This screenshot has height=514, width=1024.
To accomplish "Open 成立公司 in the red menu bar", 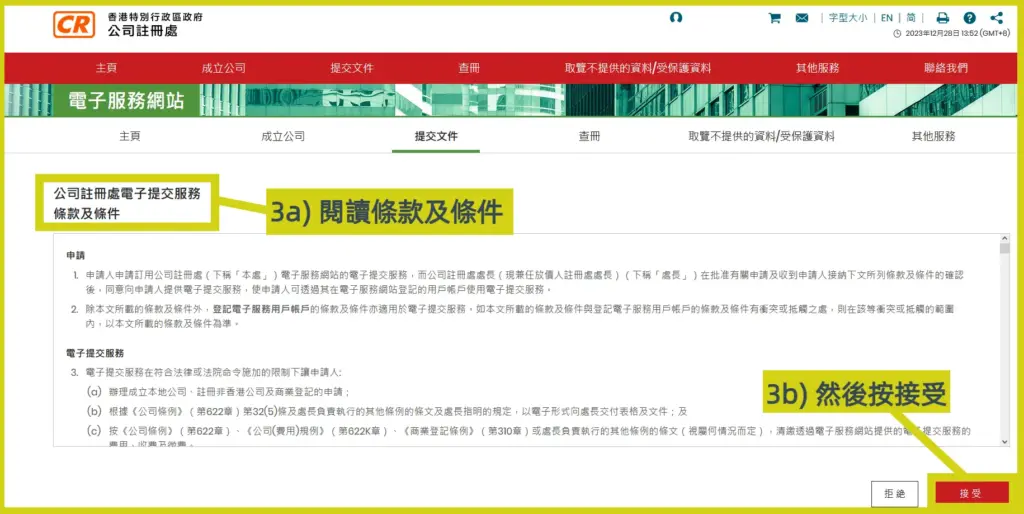I will (x=223, y=68).
